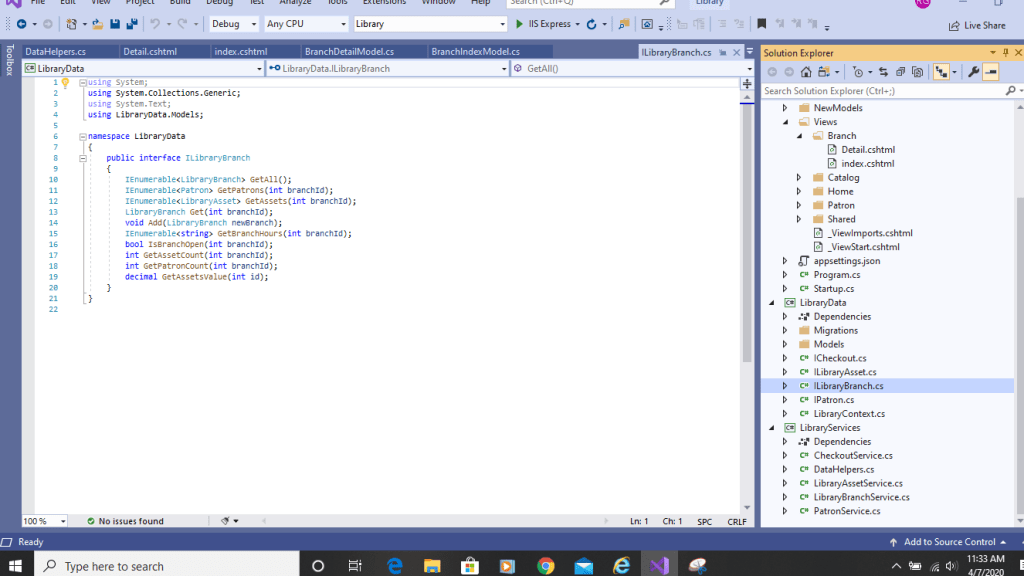
Task: Click Collapse All icon in Solution Explorer
Action: pos(901,72)
